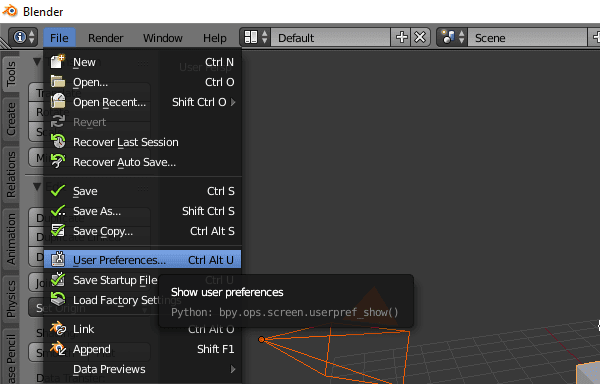Select Save As... menu entry

tap(142, 211)
